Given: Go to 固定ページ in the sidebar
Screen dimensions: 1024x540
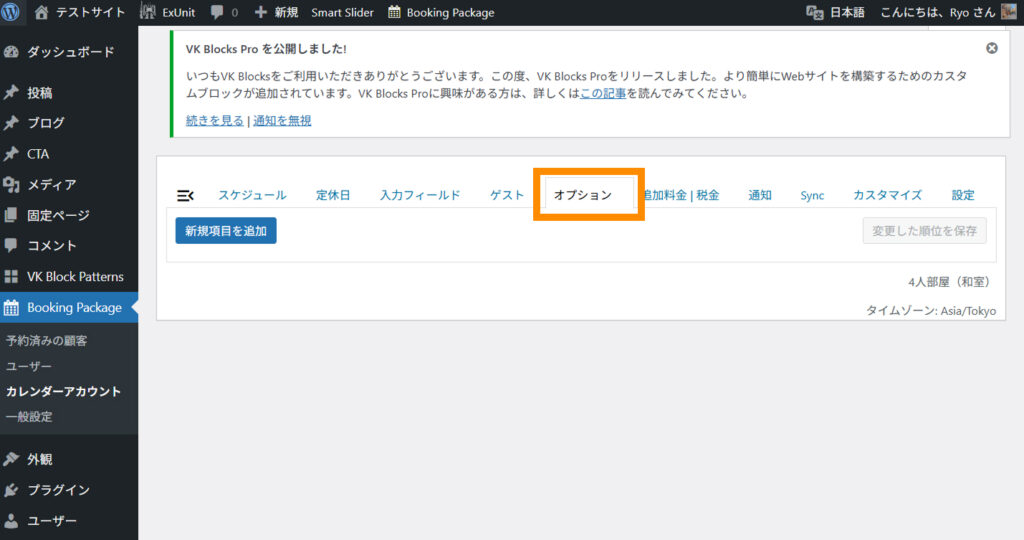Looking at the screenshot, I should pyautogui.click(x=57, y=215).
